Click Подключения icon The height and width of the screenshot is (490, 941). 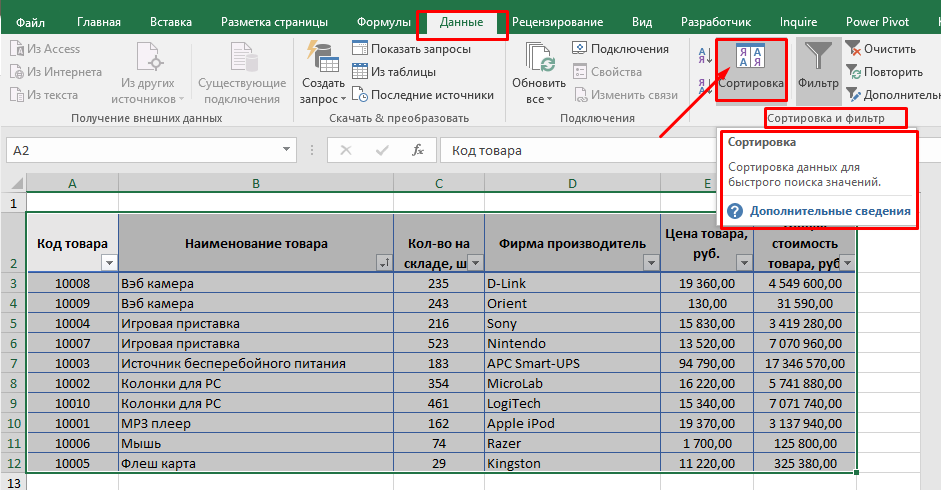[580, 48]
